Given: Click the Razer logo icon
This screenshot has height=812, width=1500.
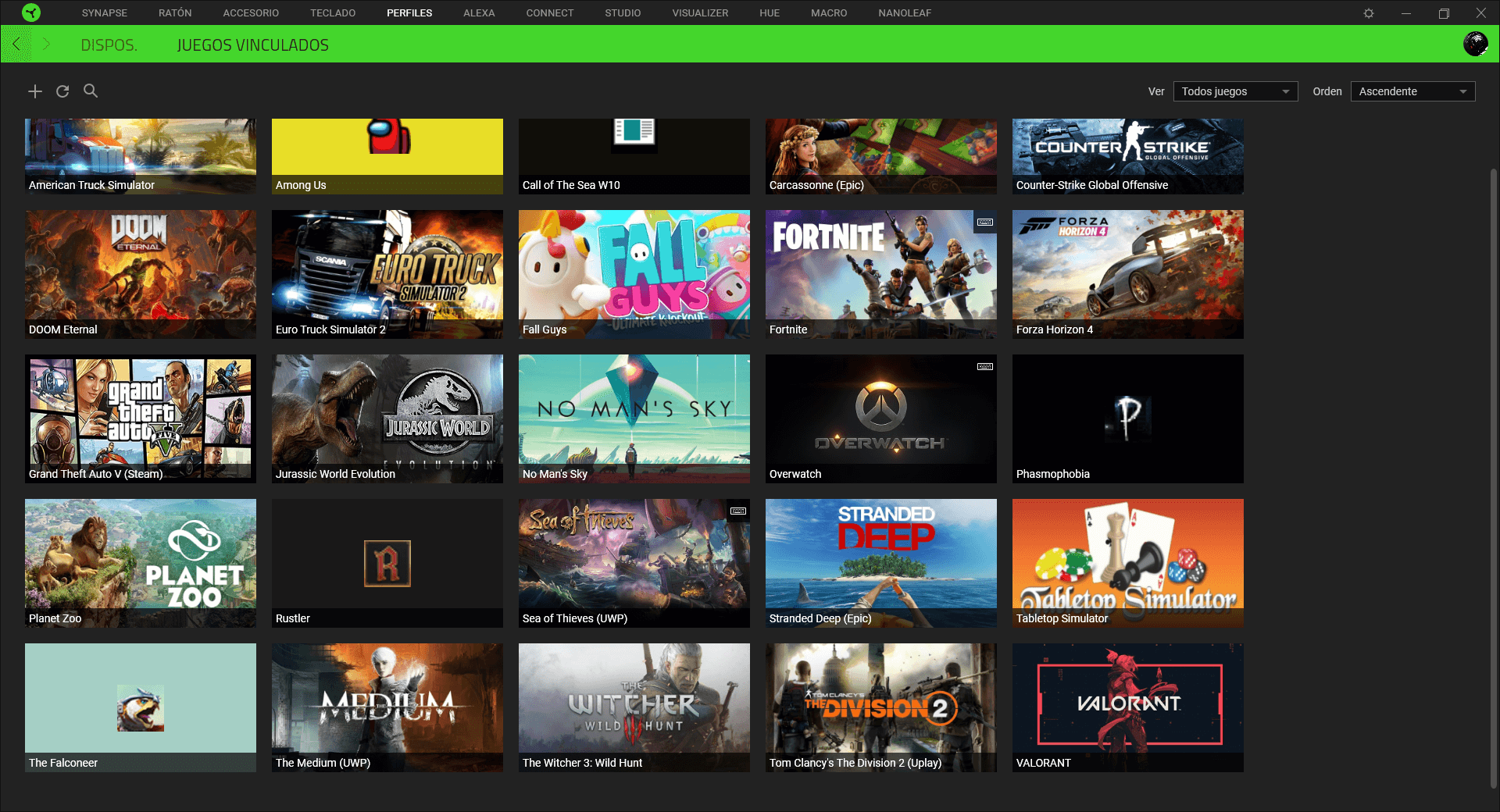Looking at the screenshot, I should (31, 12).
